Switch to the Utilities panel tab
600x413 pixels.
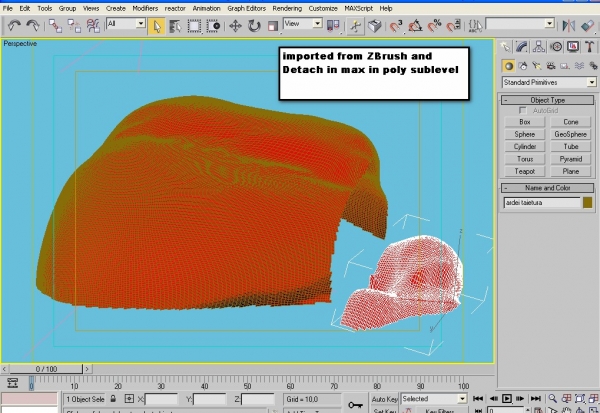coord(589,47)
